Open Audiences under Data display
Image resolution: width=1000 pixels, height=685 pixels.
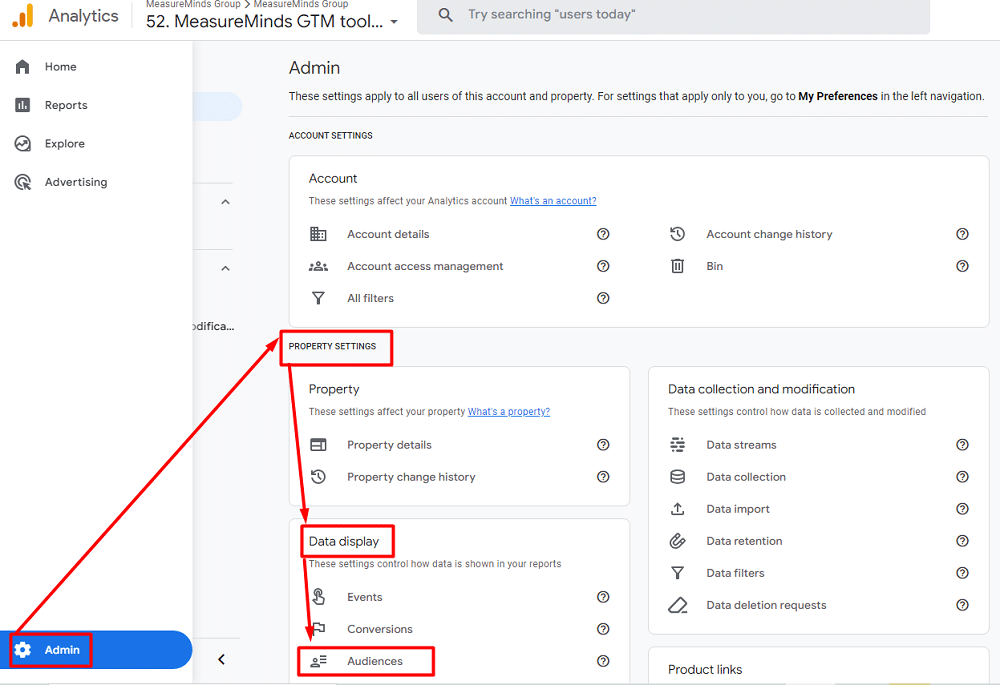375,661
